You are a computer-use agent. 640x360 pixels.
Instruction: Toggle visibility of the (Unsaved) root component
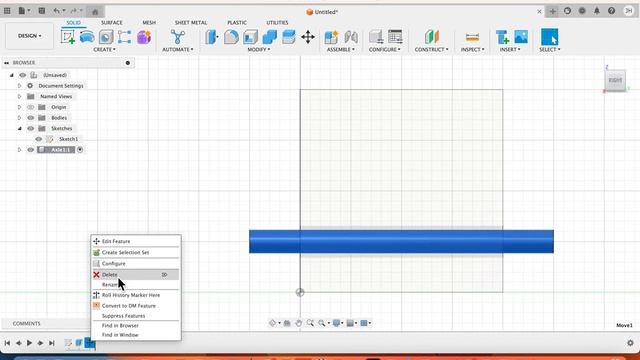click(22, 75)
